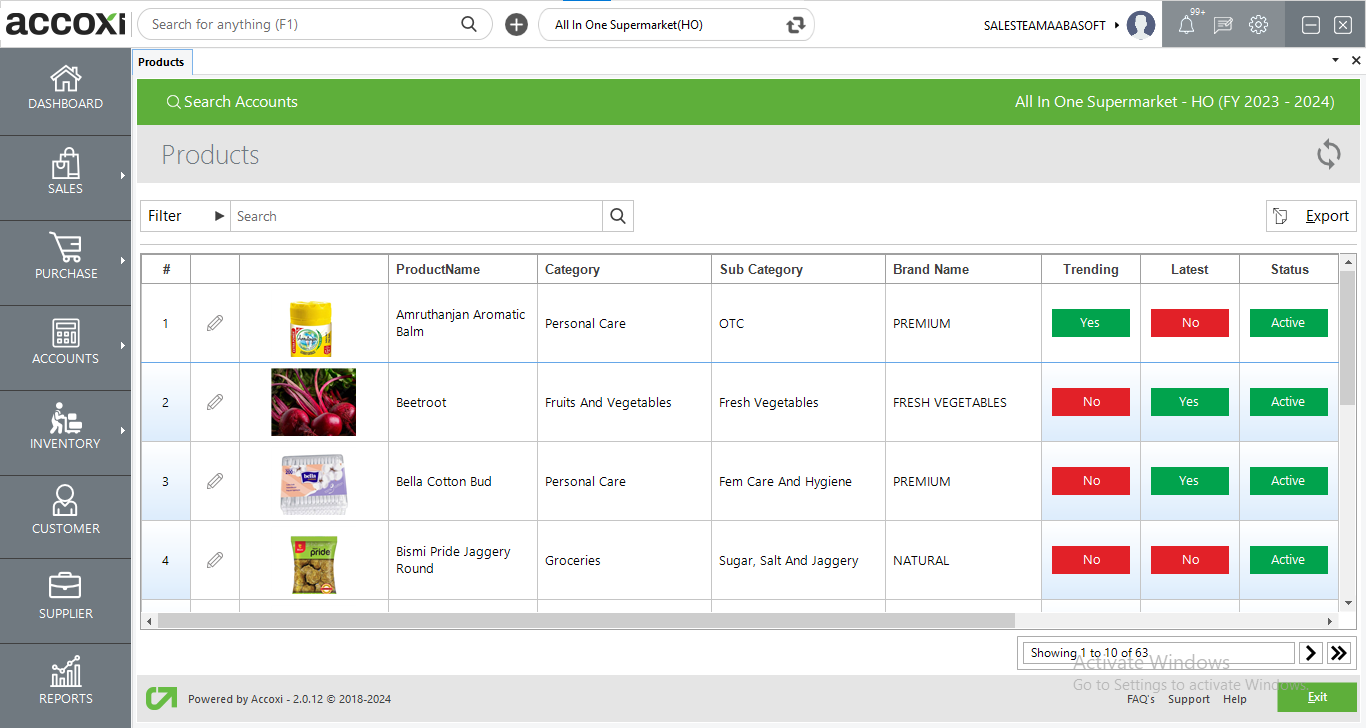The image size is (1366, 728).
Task: Open the Support link in footer
Action: (1188, 699)
